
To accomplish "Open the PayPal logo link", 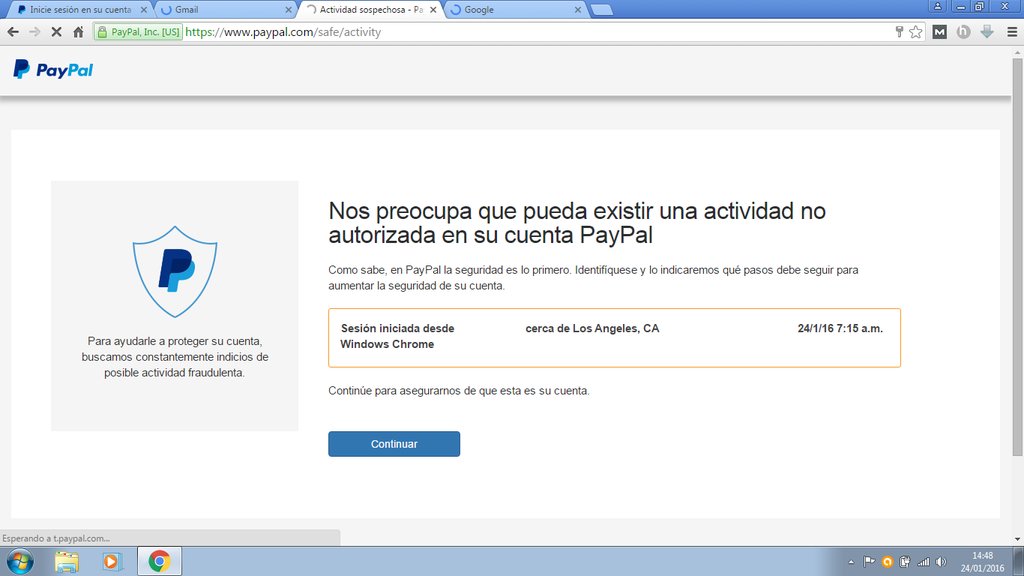I will pyautogui.click(x=53, y=70).
